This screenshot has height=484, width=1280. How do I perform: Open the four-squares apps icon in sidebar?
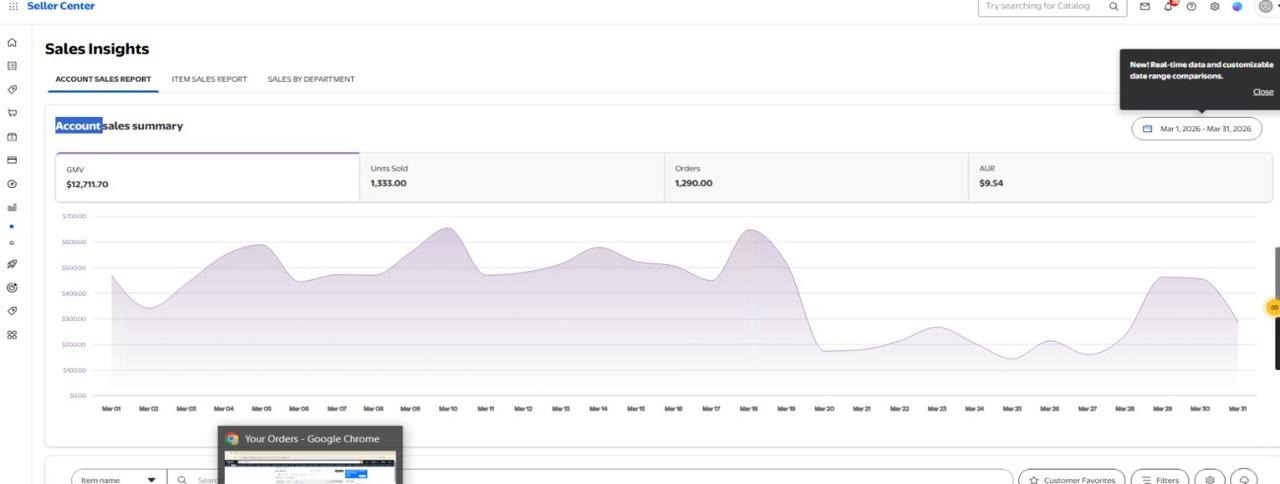click(x=12, y=335)
